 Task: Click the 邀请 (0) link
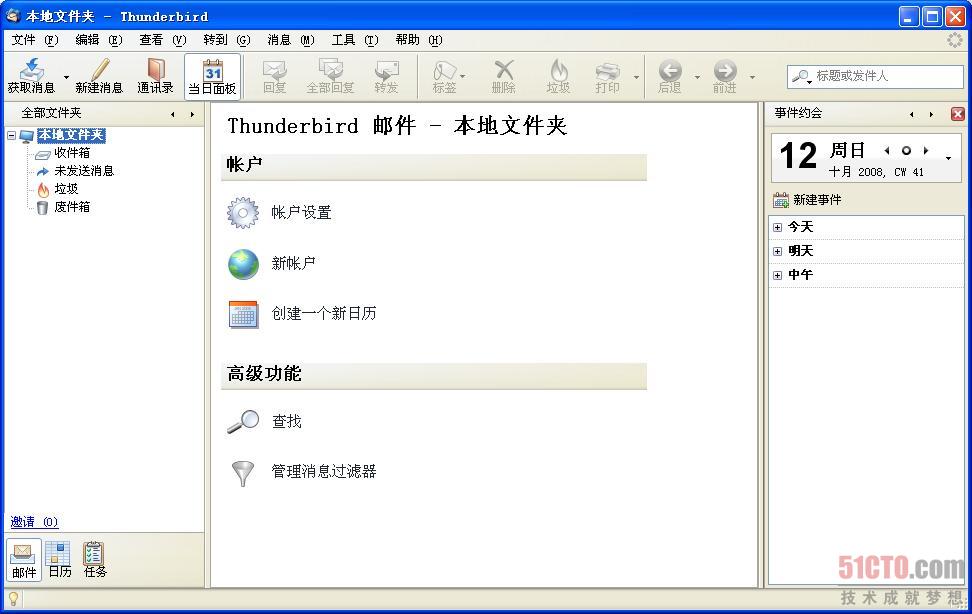pyautogui.click(x=34, y=522)
